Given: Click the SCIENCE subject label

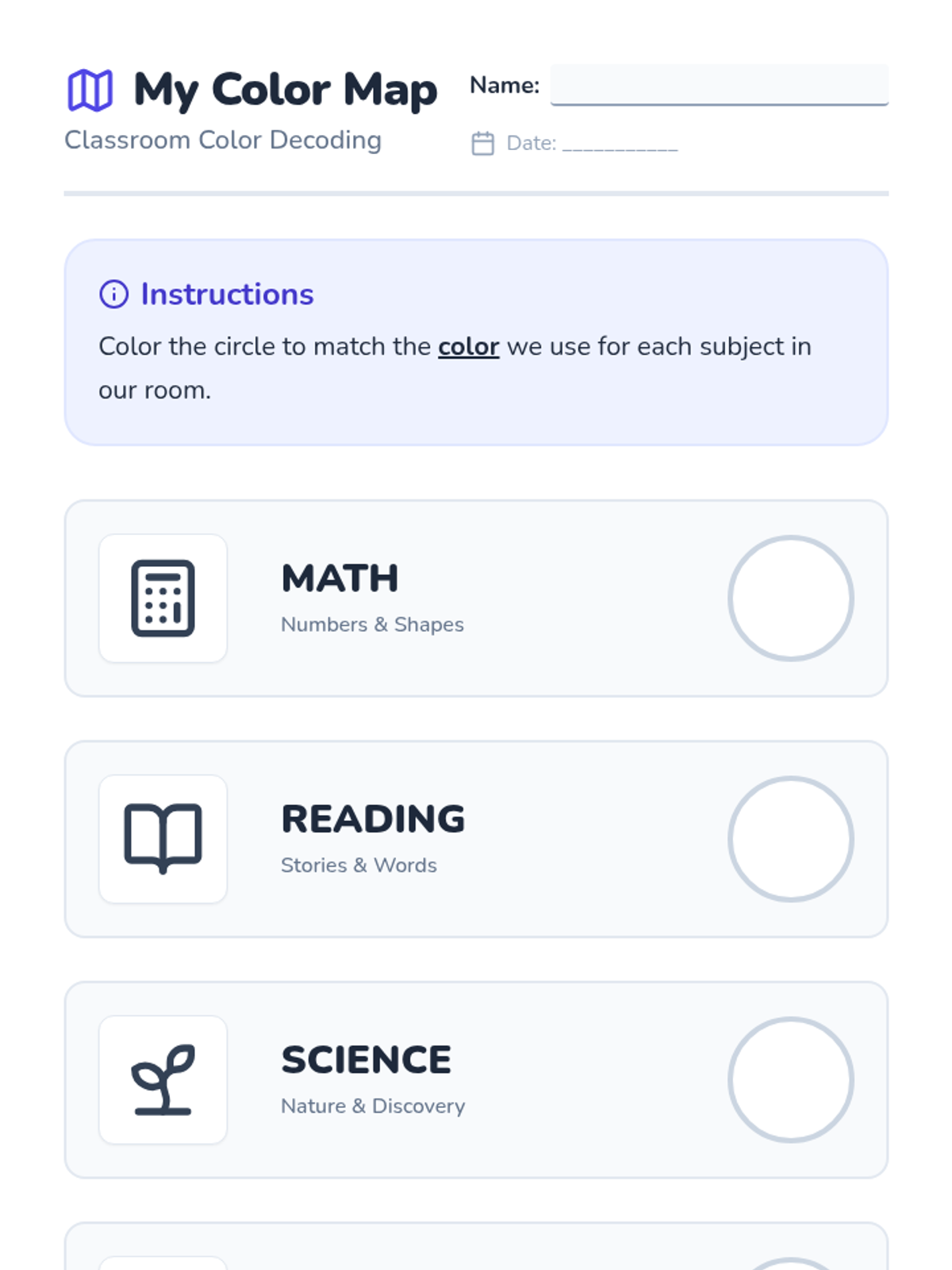Looking at the screenshot, I should [x=366, y=1060].
